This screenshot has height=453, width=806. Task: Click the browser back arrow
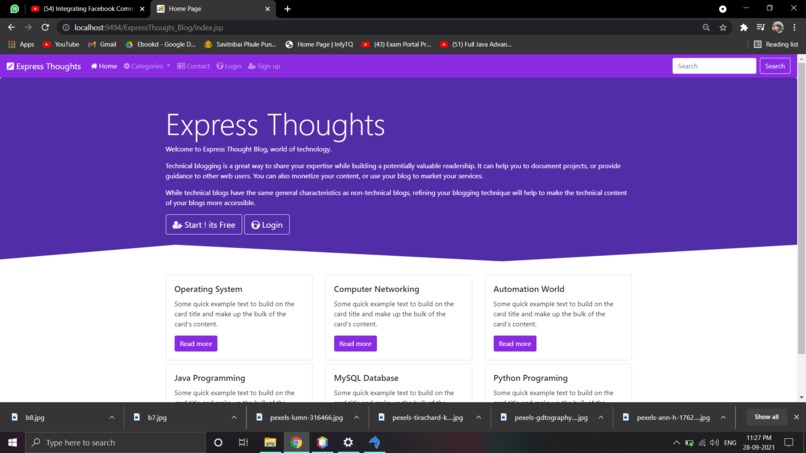click(x=11, y=27)
